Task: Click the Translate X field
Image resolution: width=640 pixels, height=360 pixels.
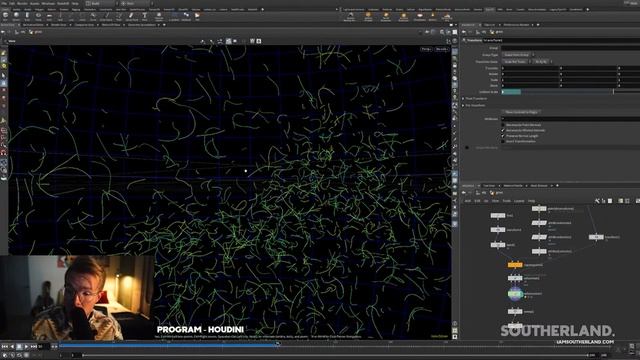Action: pos(530,68)
